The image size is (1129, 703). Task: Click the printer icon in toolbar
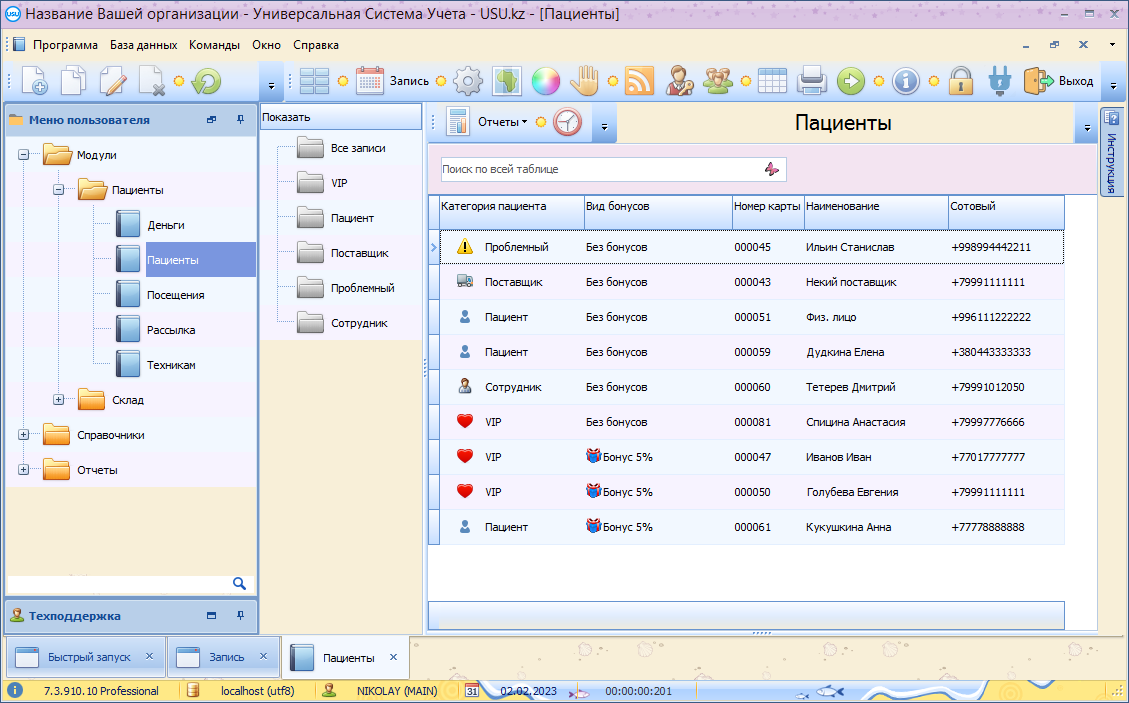tap(810, 81)
